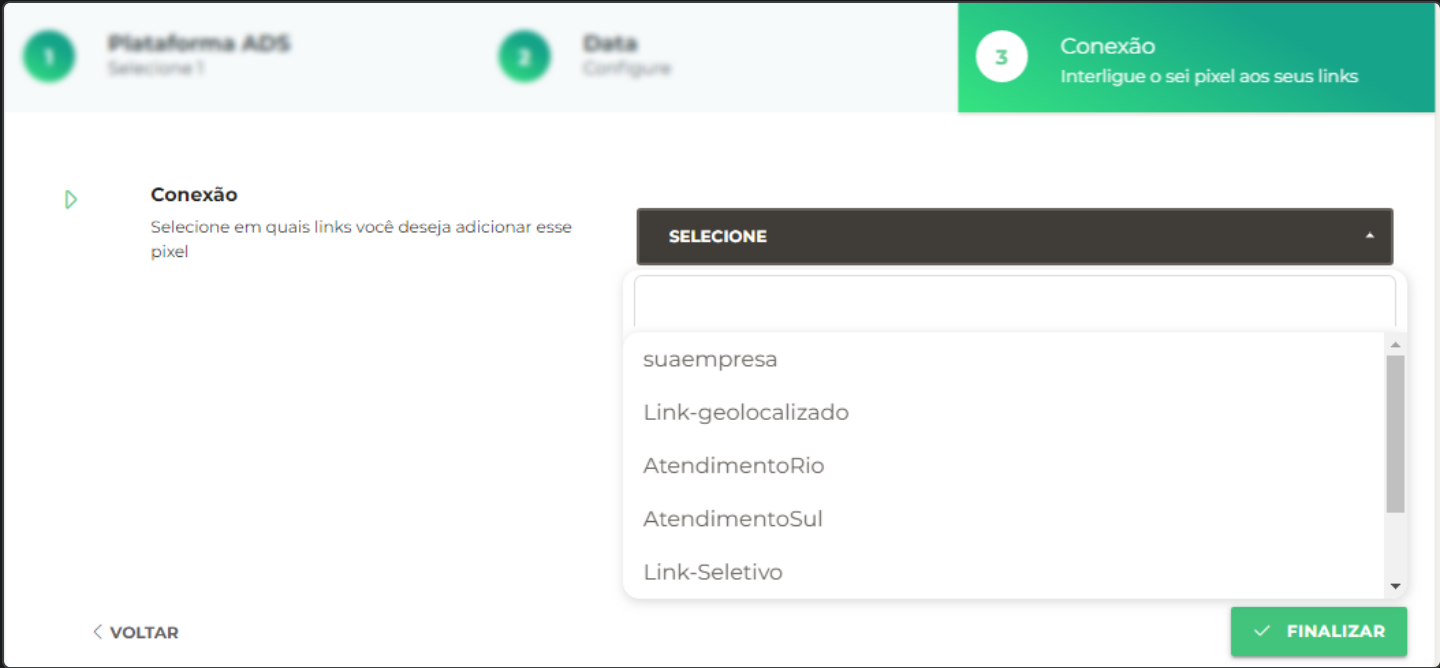Viewport: 1440px width, 668px height.
Task: Select "suaempresa" from the list
Action: 710,359
